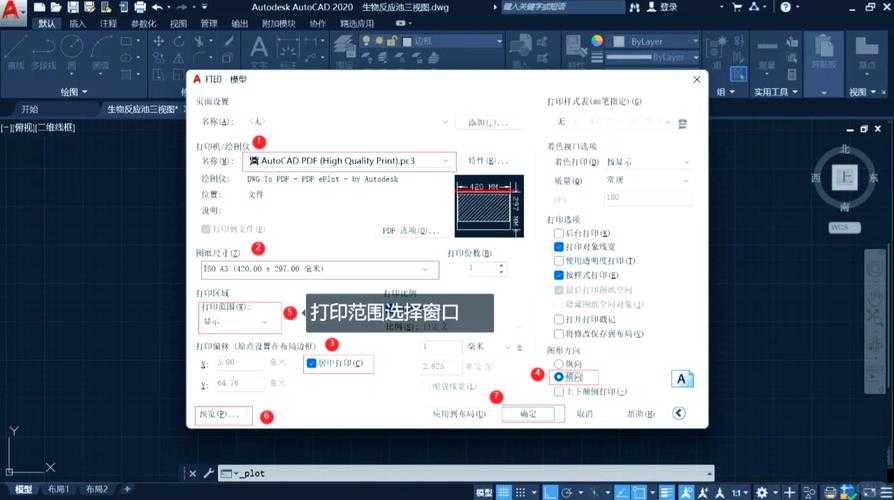Expand the Draw panel in ribbon
The height and width of the screenshot is (500, 894).
tap(74, 92)
